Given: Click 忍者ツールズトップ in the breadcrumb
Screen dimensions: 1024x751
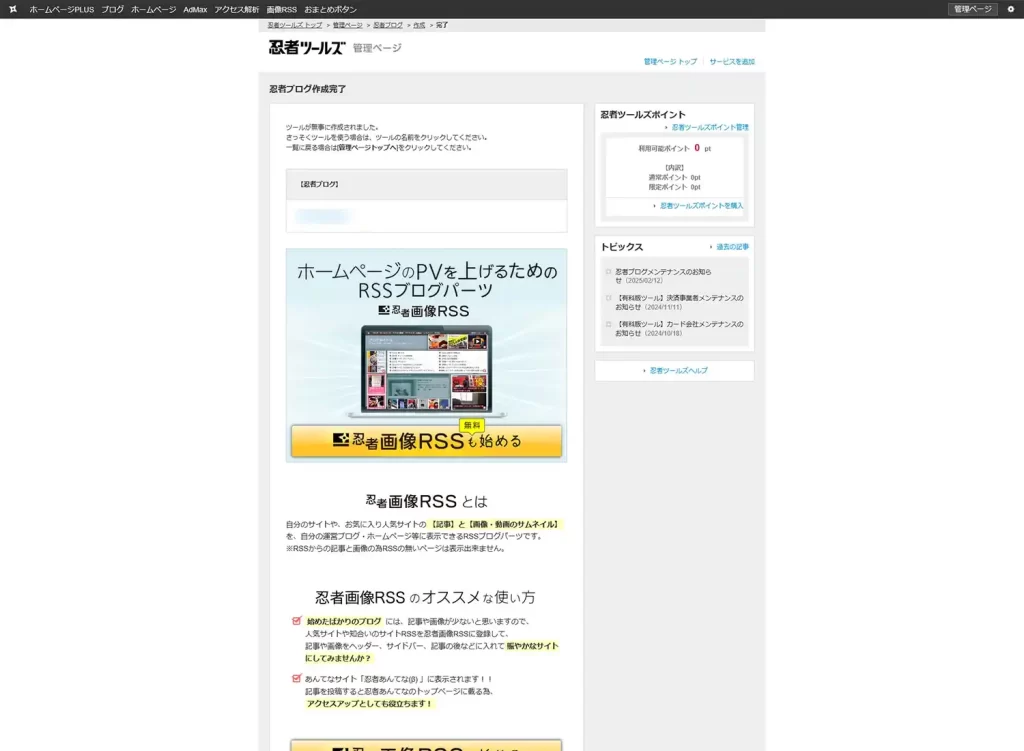Looking at the screenshot, I should click(x=295, y=24).
